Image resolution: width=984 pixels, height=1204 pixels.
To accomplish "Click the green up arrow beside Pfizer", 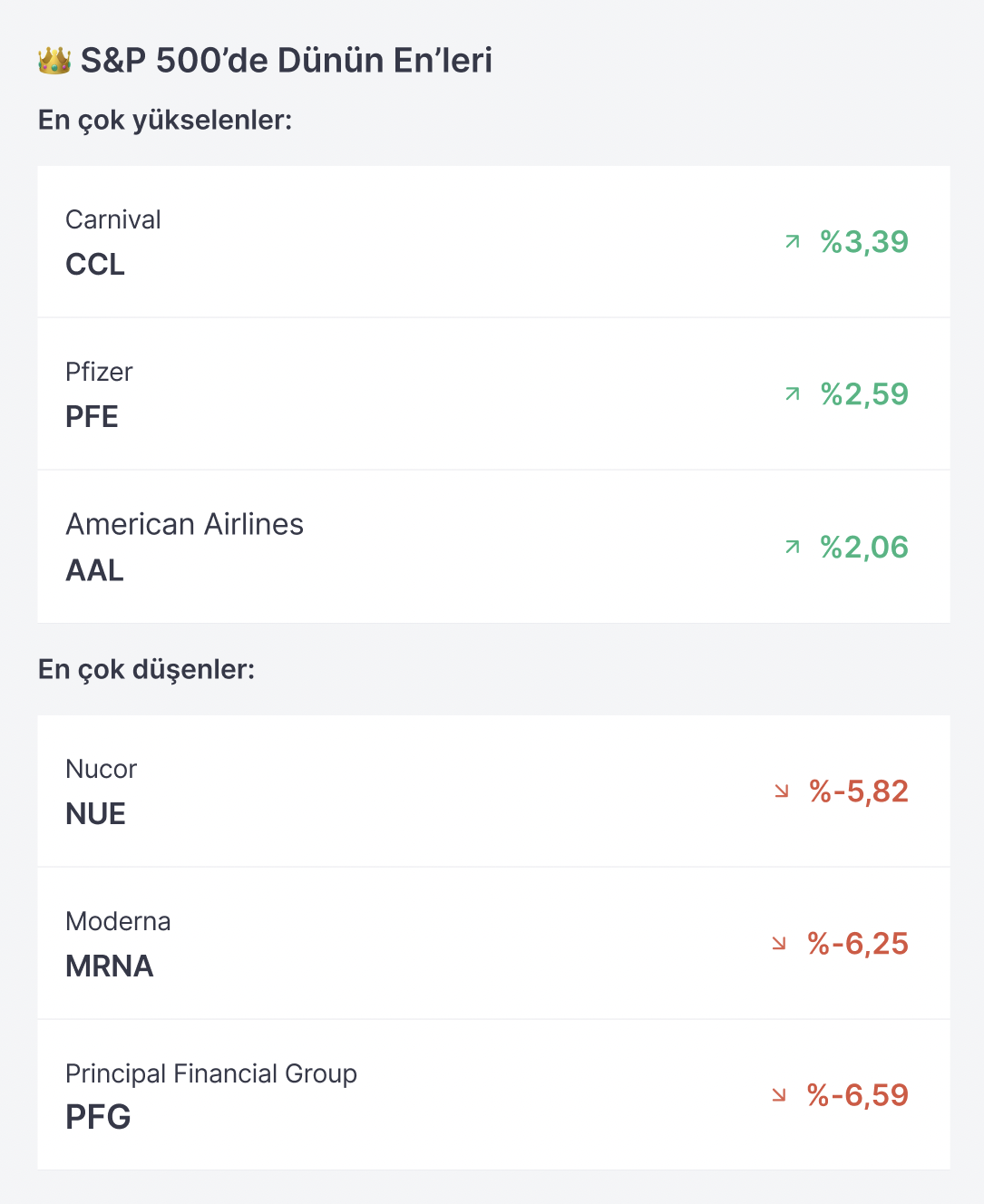I will [793, 393].
